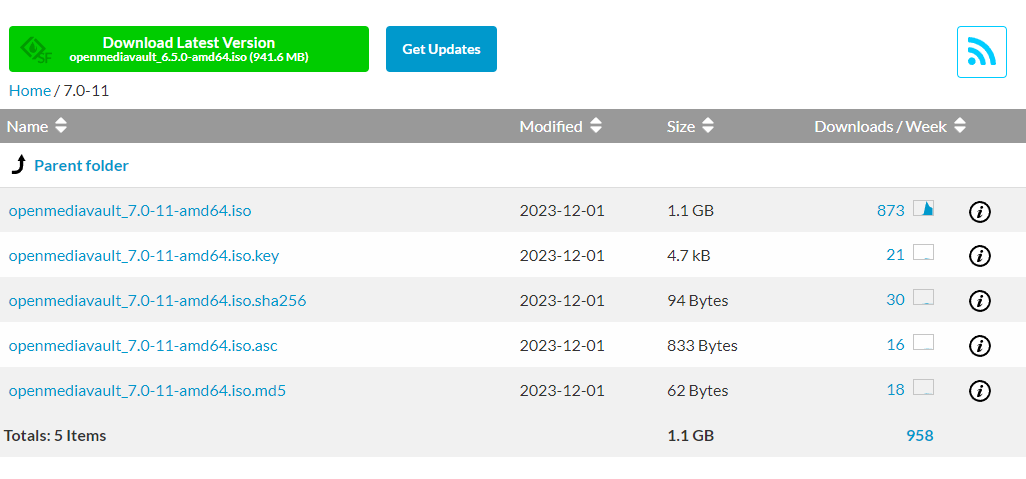
Task: Click the 2023-12-01 date of the .iso.md5 row
Action: (x=562, y=391)
